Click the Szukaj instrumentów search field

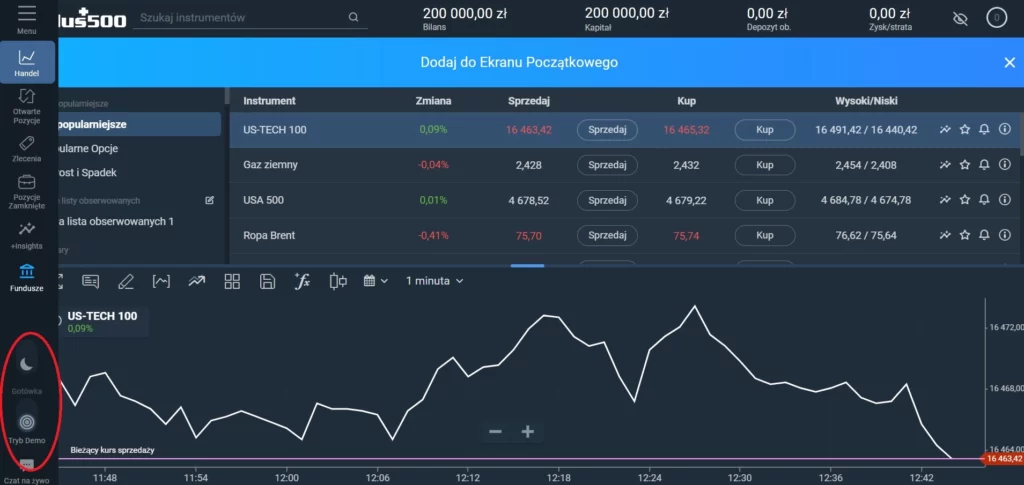pos(240,18)
